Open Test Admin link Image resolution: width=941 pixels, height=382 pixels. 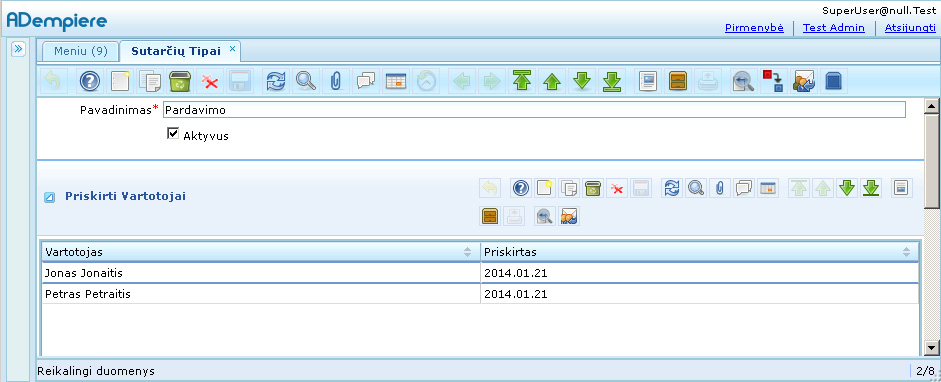(x=834, y=28)
